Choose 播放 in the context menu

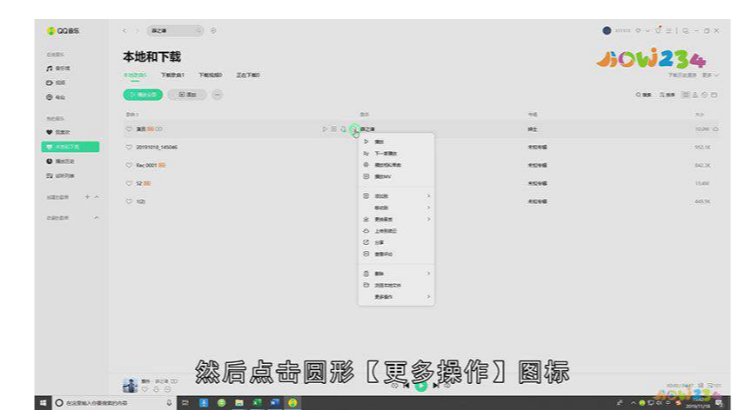click(396, 142)
